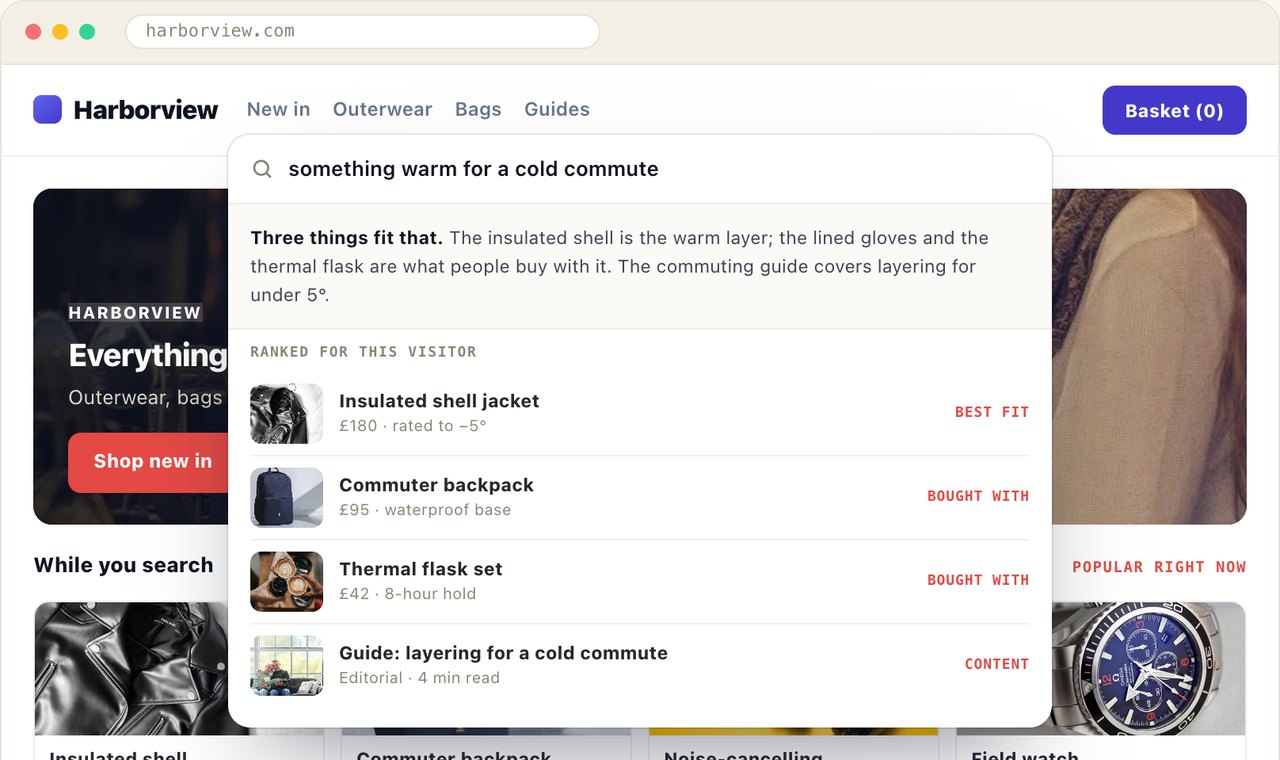Pick Thermal flask set result title

click(x=421, y=569)
